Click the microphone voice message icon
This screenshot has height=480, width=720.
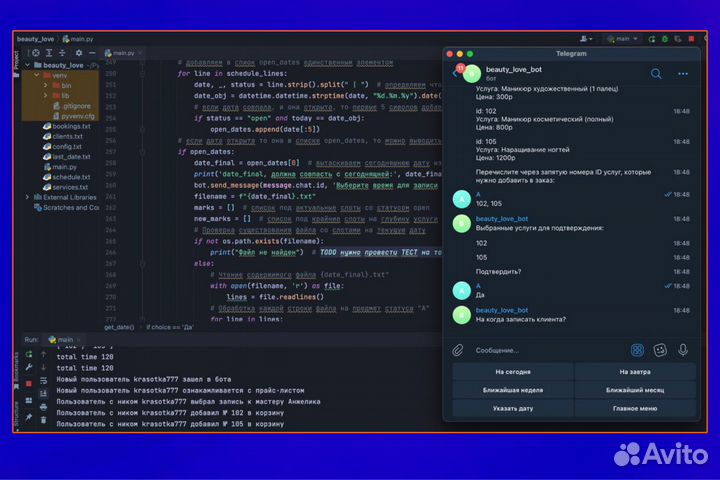click(683, 350)
